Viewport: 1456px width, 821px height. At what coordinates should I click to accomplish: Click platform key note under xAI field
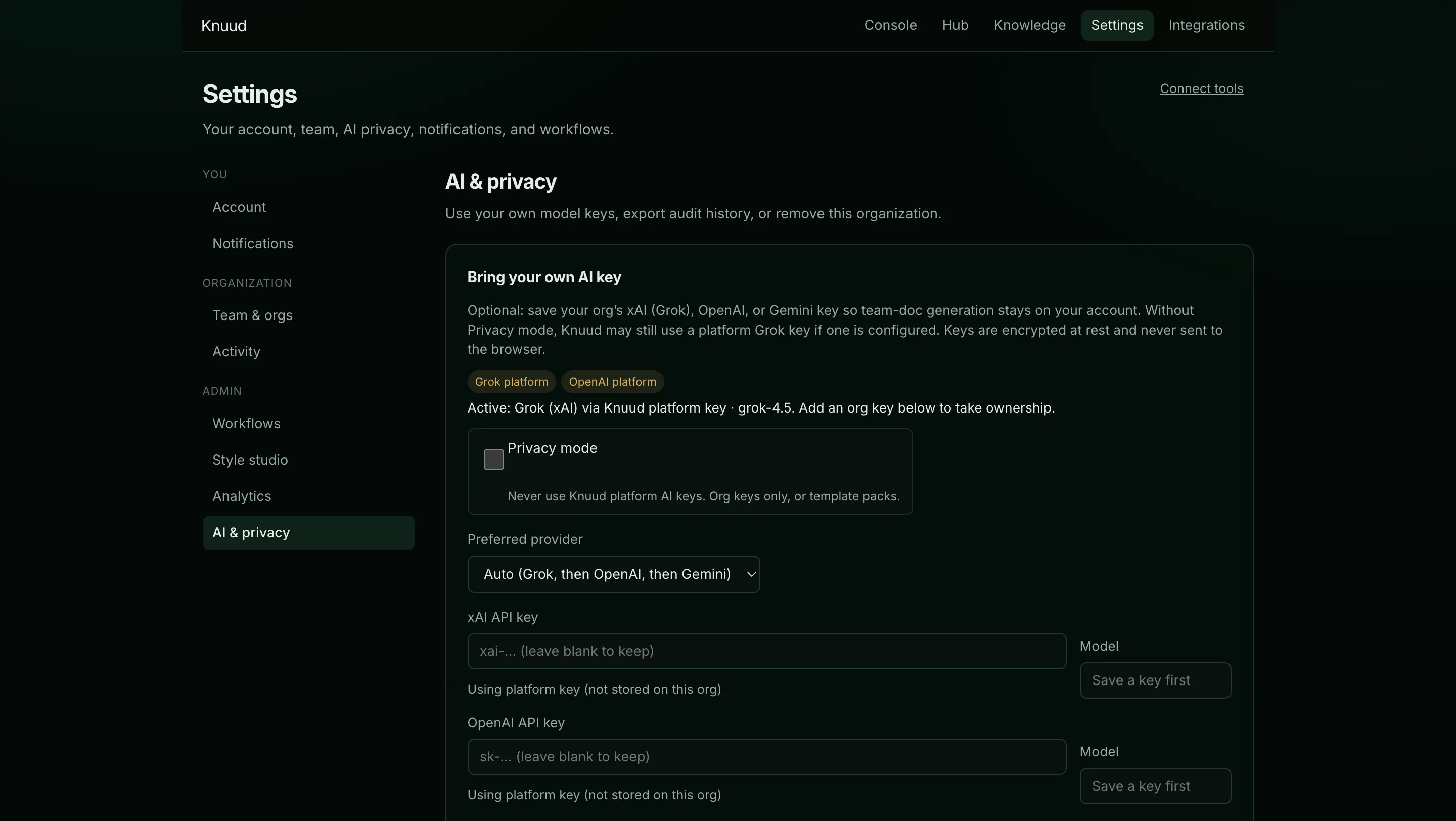point(594,690)
